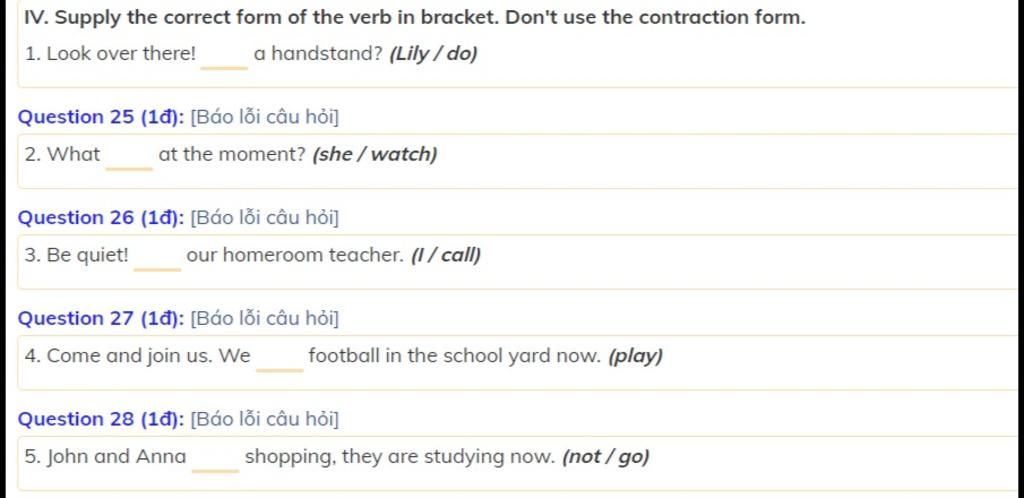This screenshot has width=1024, height=498.
Task: Click the blank before 'our homeroom teacher'
Action: (157, 258)
